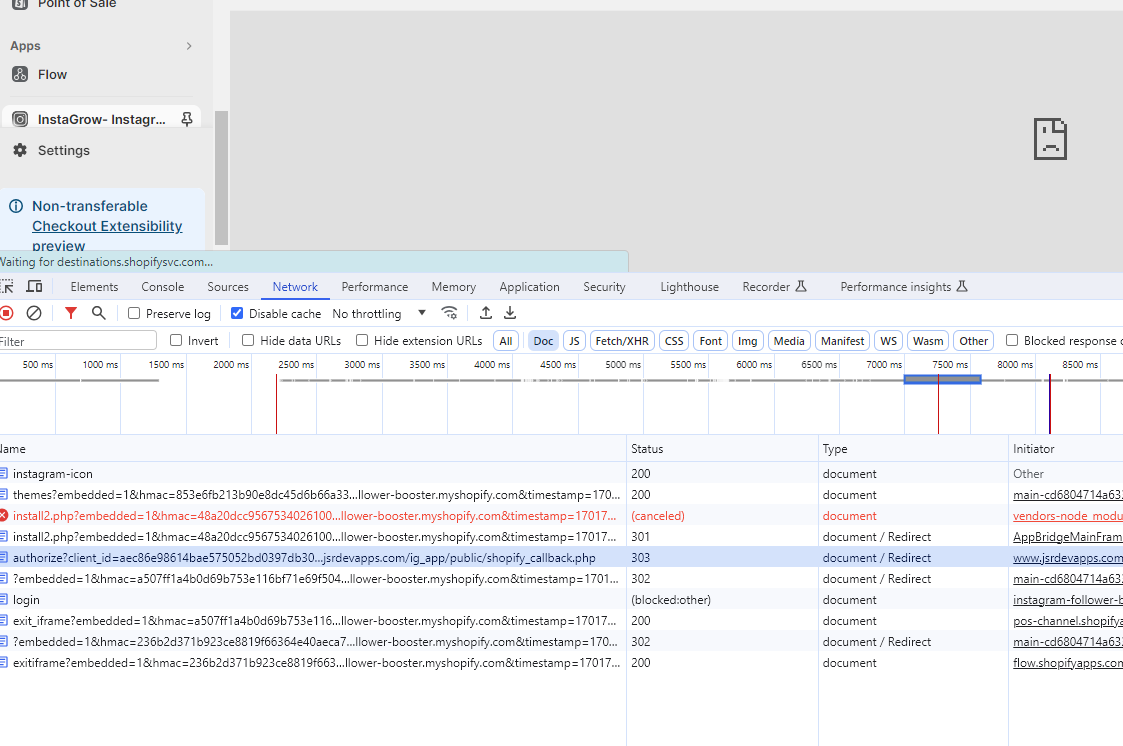1123x746 pixels.
Task: Filter requests by All types
Action: [506, 341]
